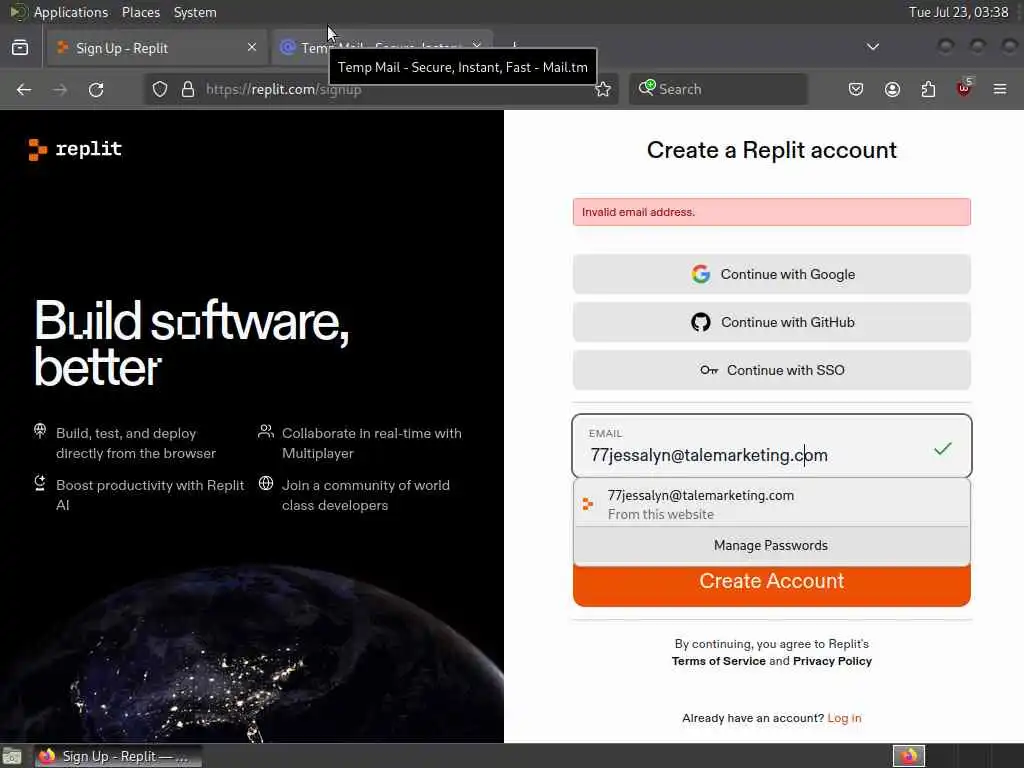Open the uBlock Origin extension icon
Image resolution: width=1024 pixels, height=768 pixels.
(964, 88)
